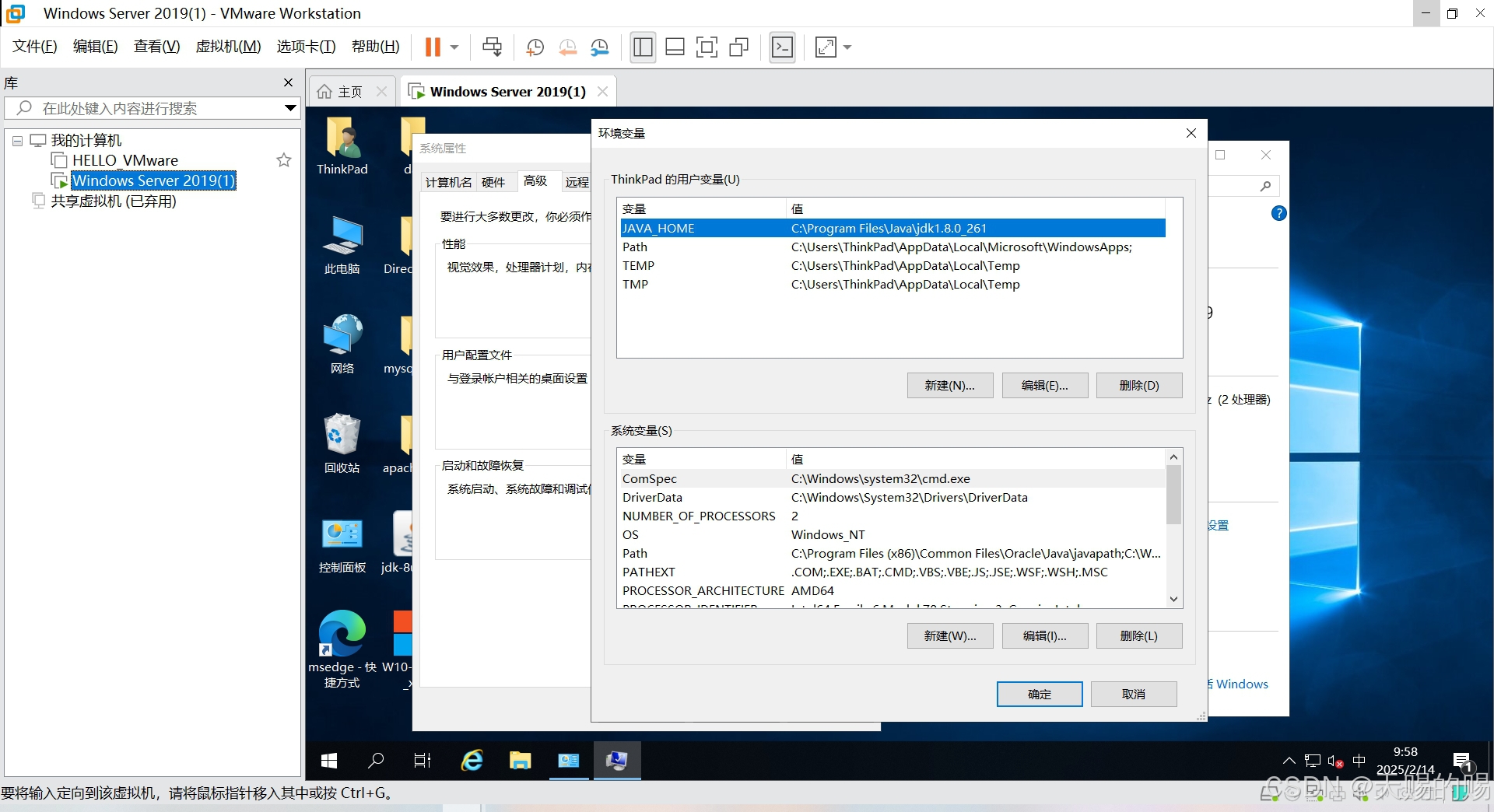This screenshot has width=1494, height=812.
Task: Open the library search dropdown arrow
Action: pos(290,108)
